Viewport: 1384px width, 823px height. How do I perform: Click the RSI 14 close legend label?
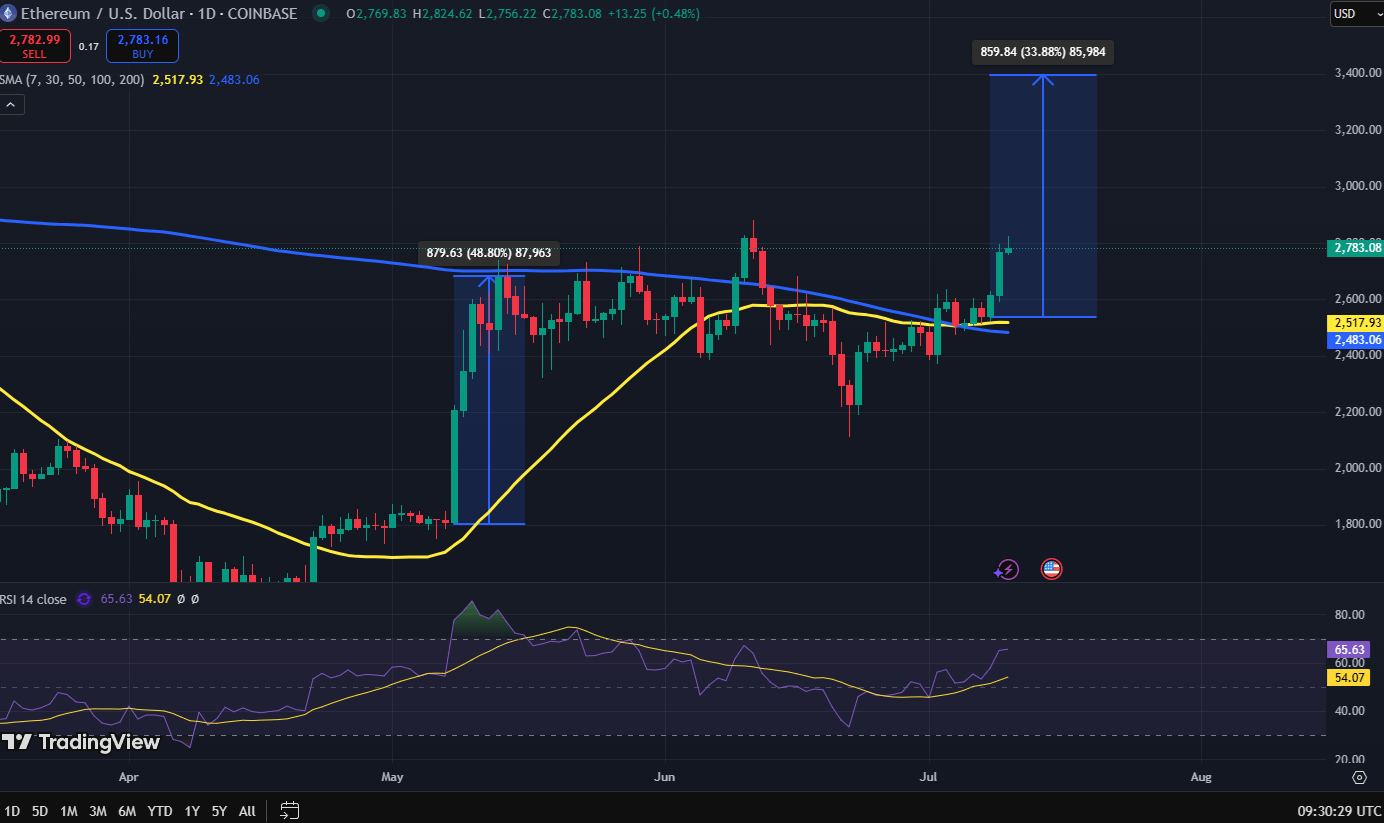[x=34, y=599]
